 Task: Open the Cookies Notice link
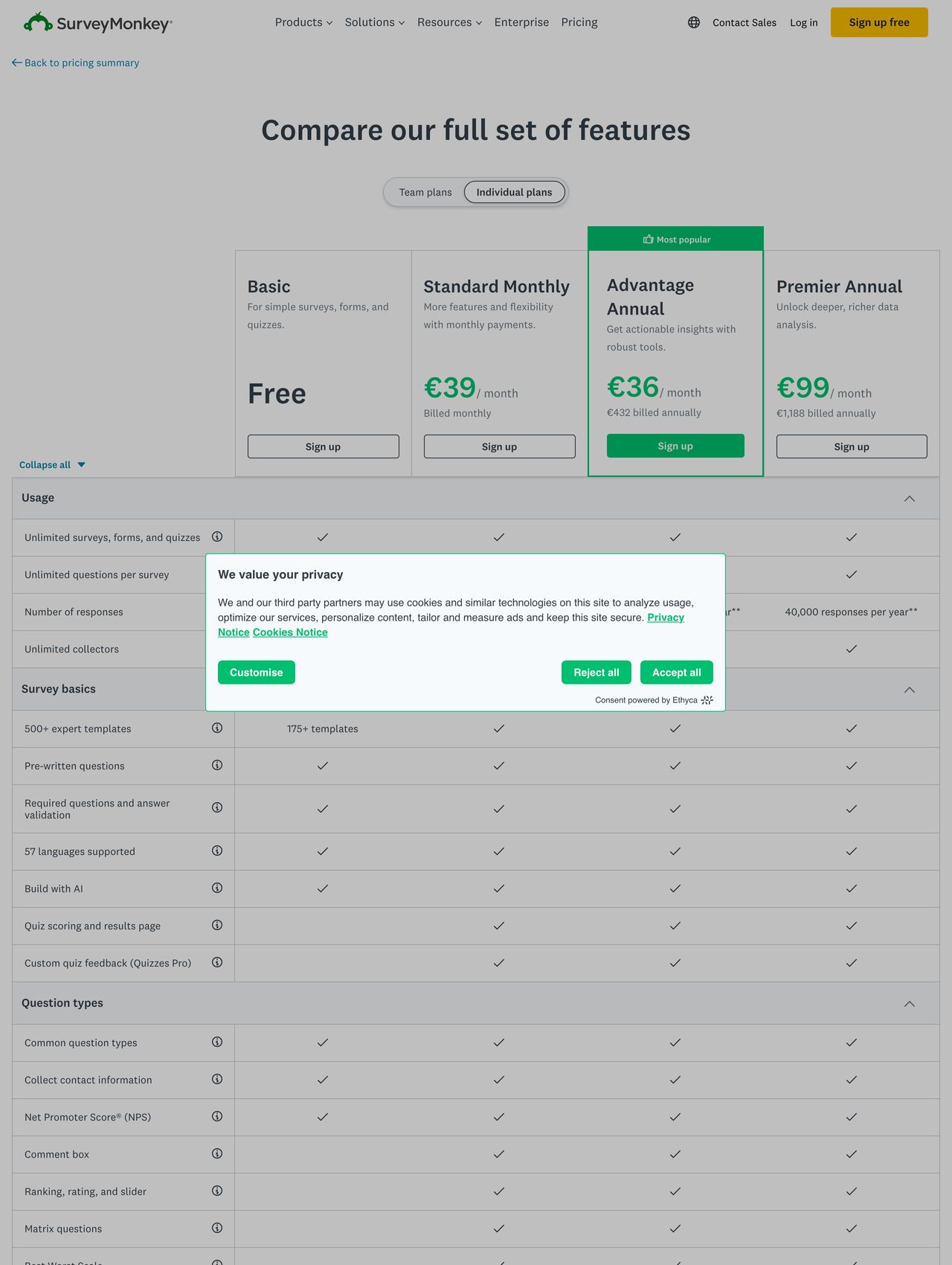coord(290,632)
